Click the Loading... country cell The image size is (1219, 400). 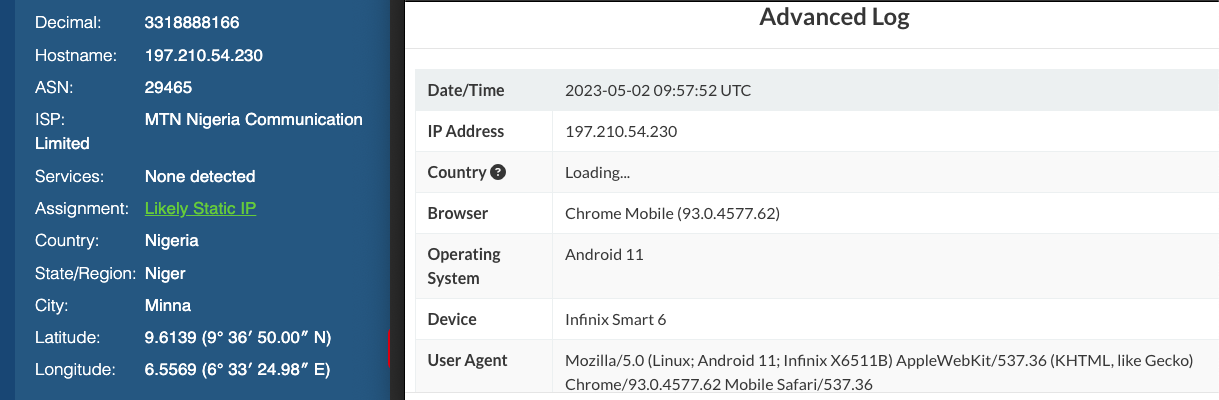pyautogui.click(x=597, y=172)
